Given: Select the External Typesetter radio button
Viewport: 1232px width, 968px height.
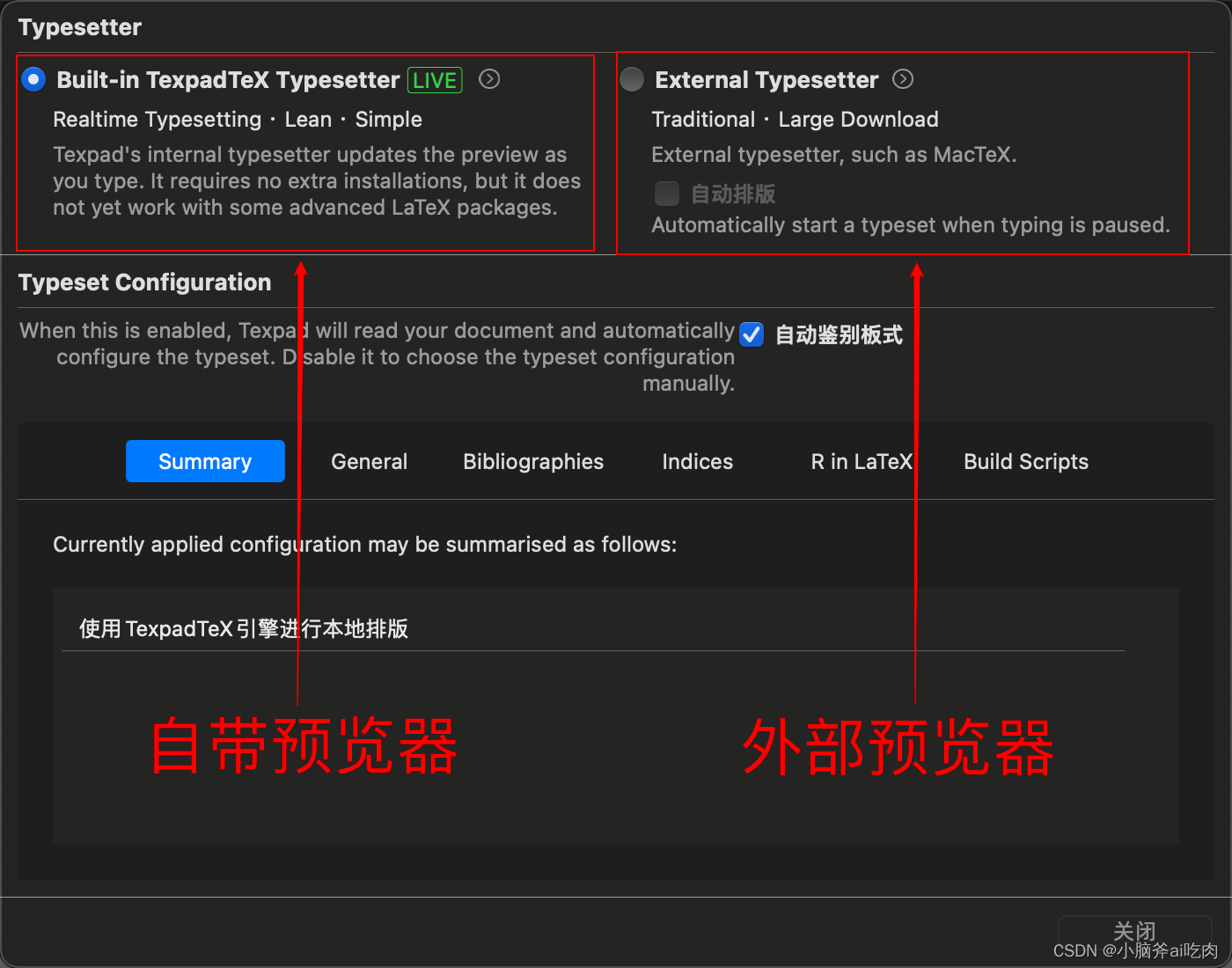Looking at the screenshot, I should 632,80.
